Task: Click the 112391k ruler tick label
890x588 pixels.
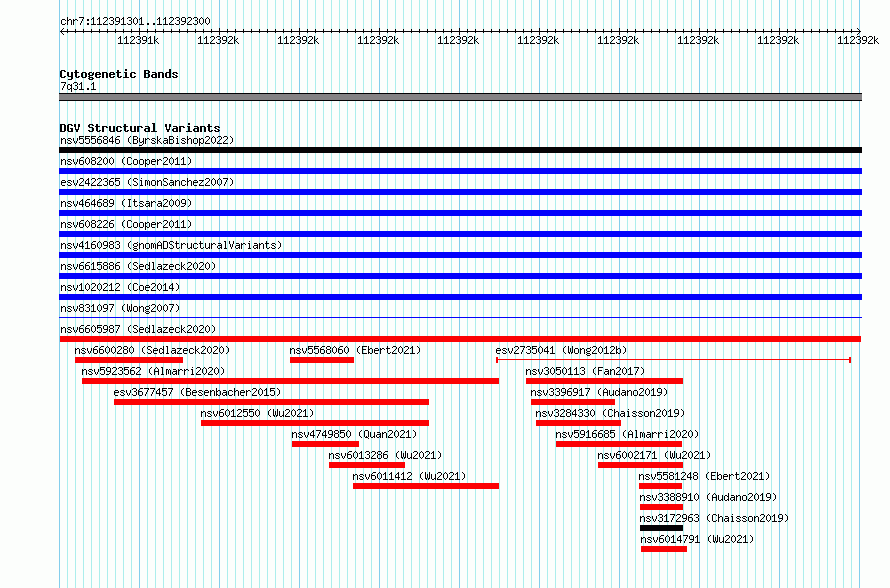Action: point(138,40)
